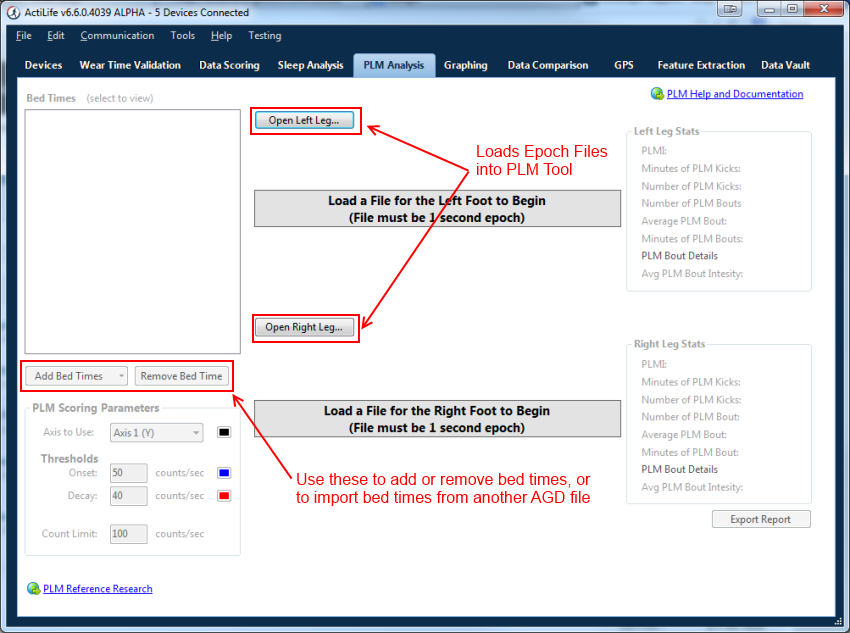Click the globe icon beside PLM Reference Research
This screenshot has width=850, height=633.
coord(34,588)
